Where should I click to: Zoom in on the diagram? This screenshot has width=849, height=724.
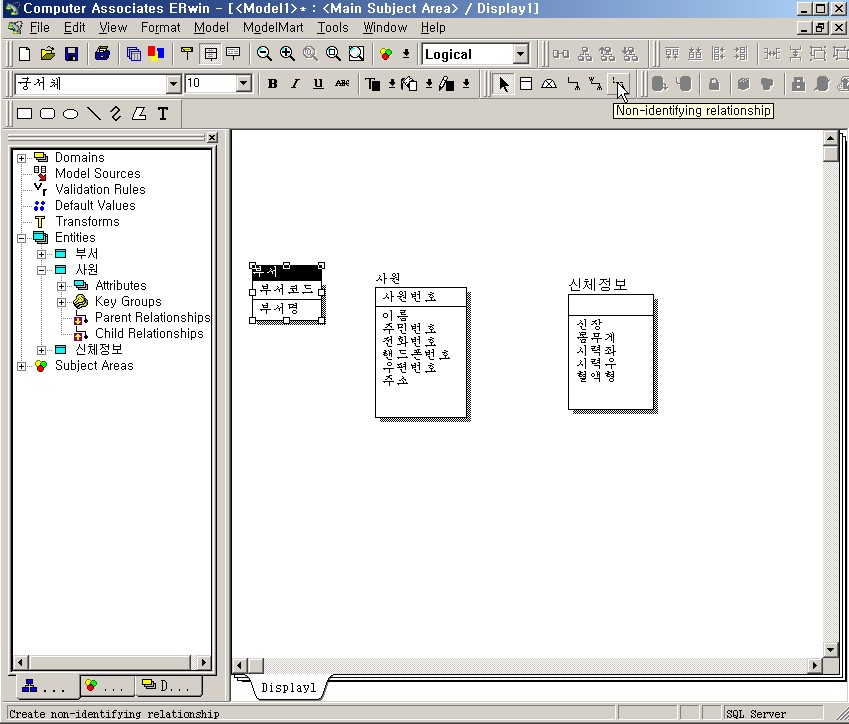(287, 54)
